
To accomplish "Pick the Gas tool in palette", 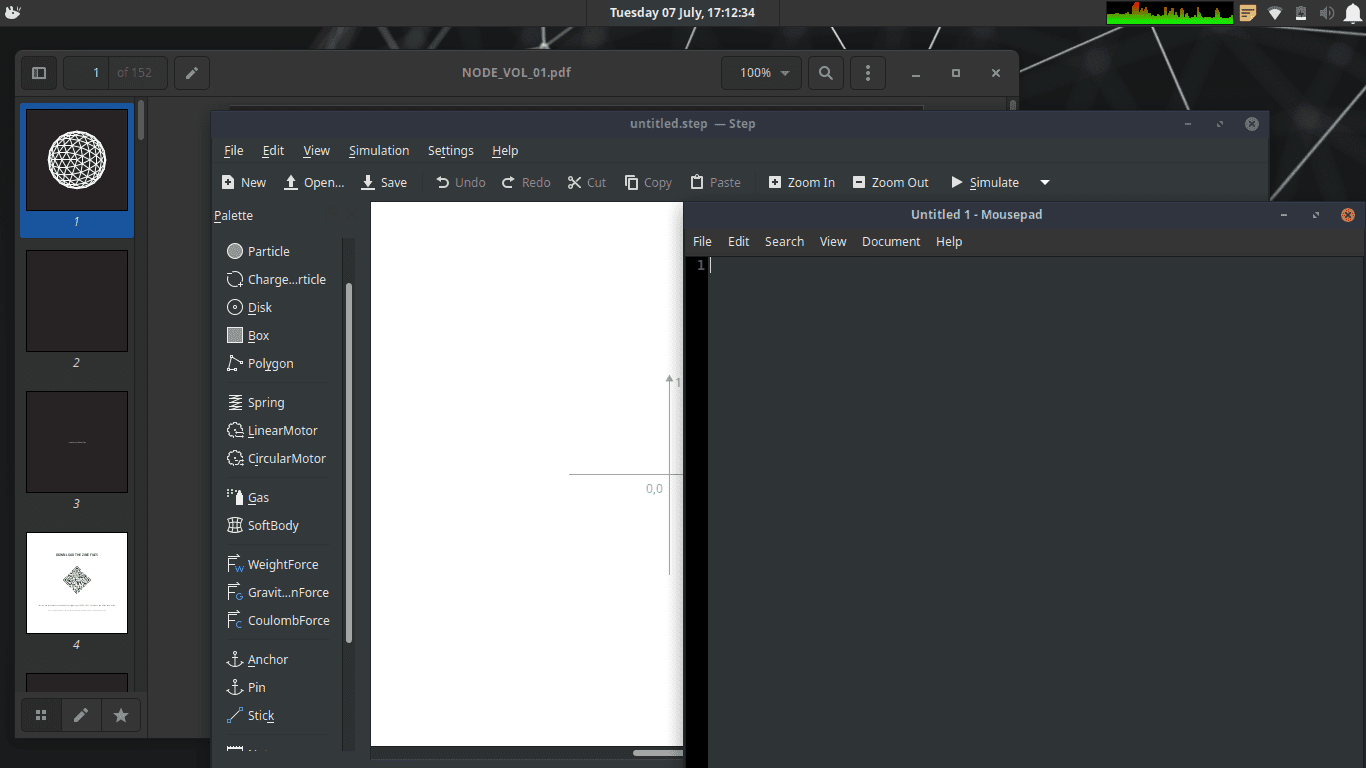I will click(248, 497).
